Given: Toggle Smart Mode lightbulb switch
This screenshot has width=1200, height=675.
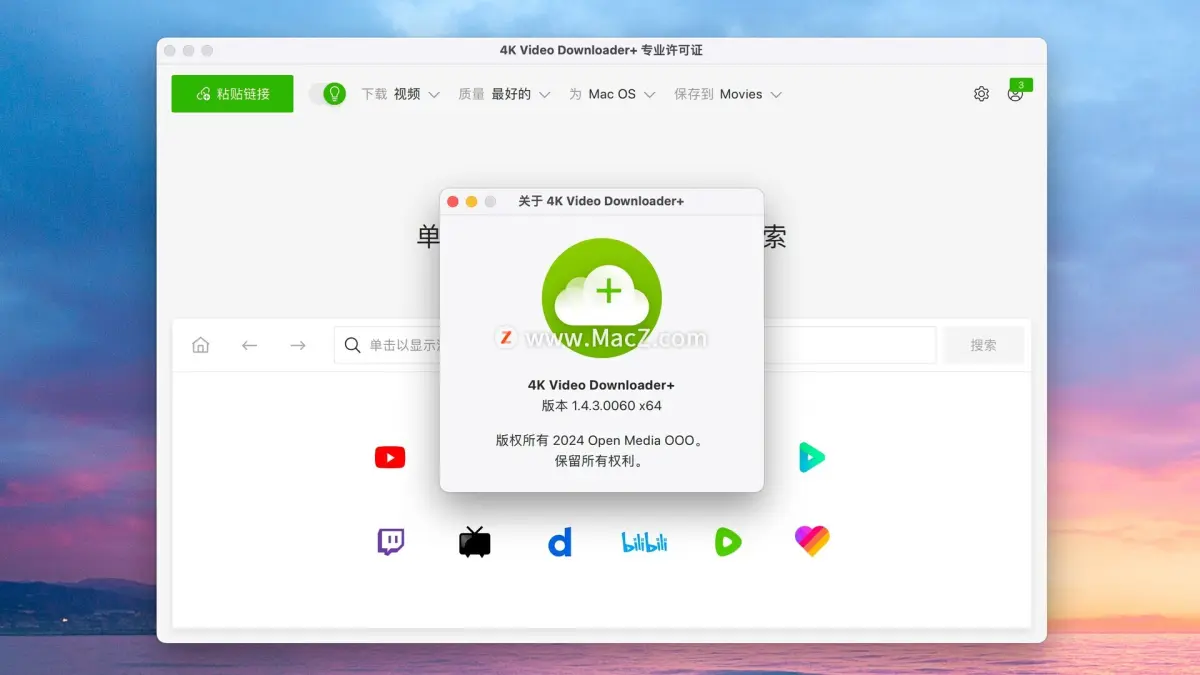Looking at the screenshot, I should (x=329, y=93).
